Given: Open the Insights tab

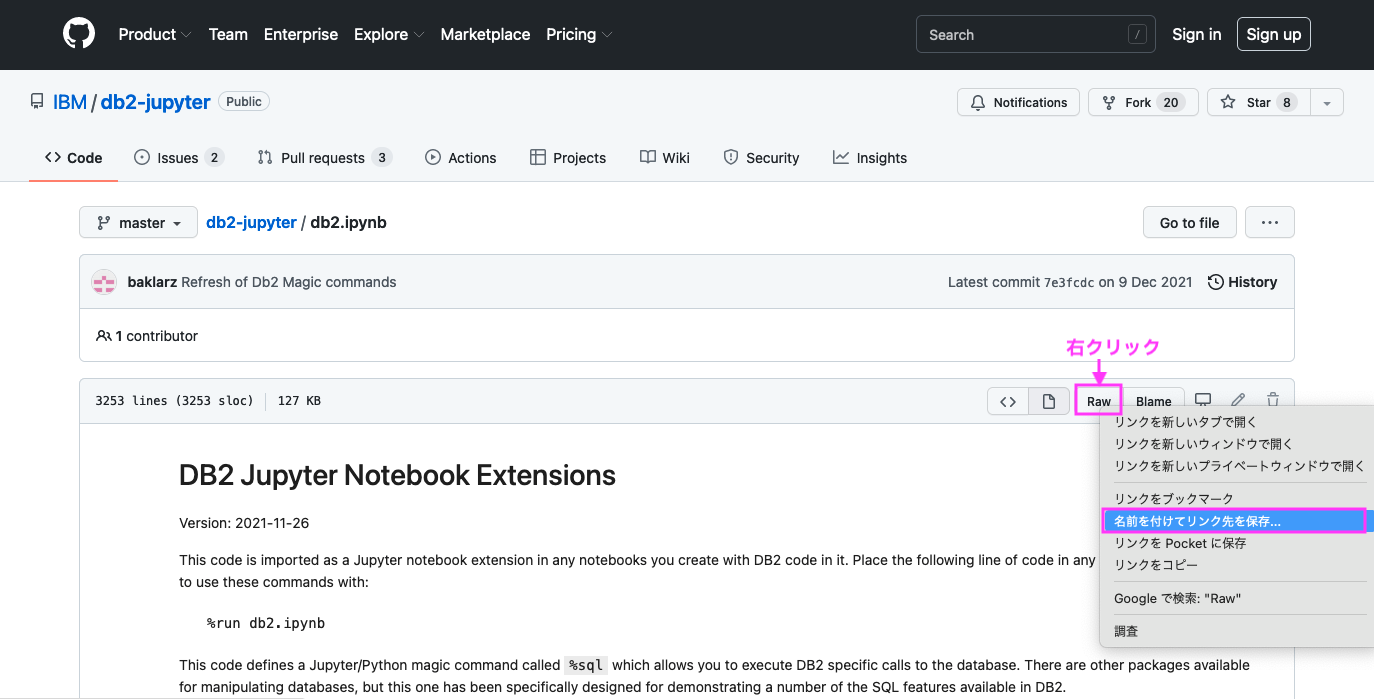Looking at the screenshot, I should click(x=870, y=158).
